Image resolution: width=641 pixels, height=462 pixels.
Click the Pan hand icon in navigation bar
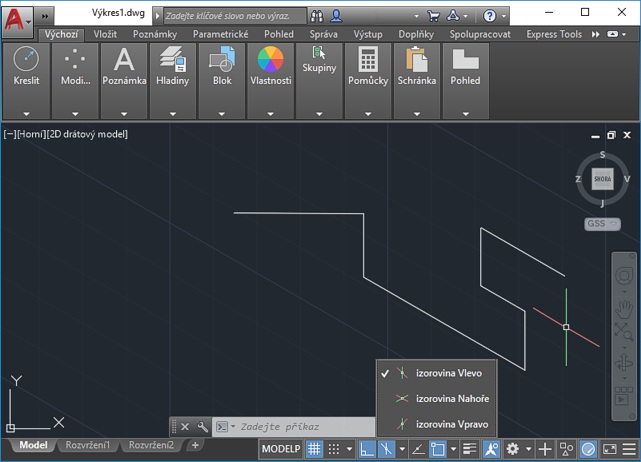pos(623,308)
